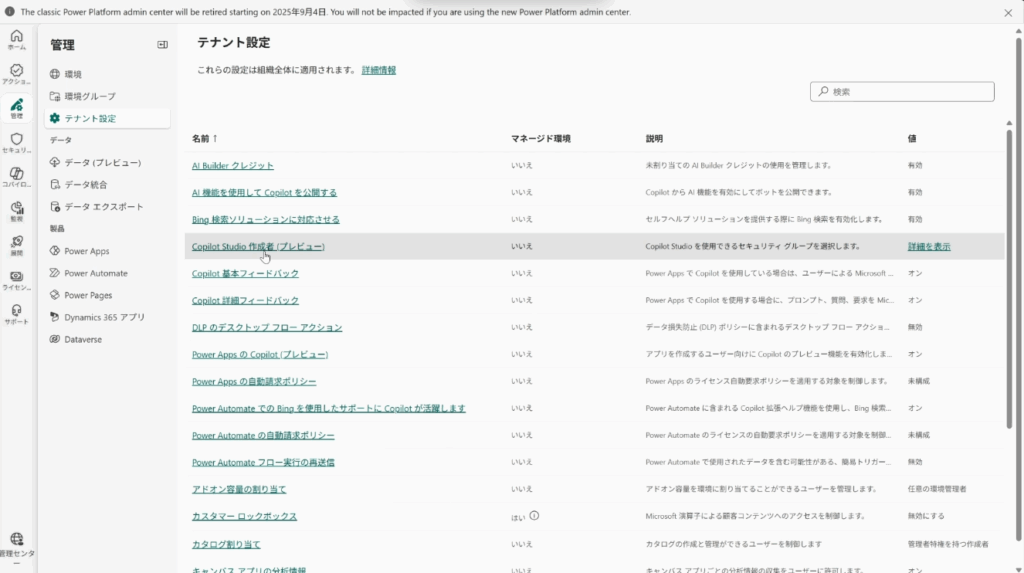Click the 検索 search box
The height and width of the screenshot is (573, 1024).
(x=902, y=92)
